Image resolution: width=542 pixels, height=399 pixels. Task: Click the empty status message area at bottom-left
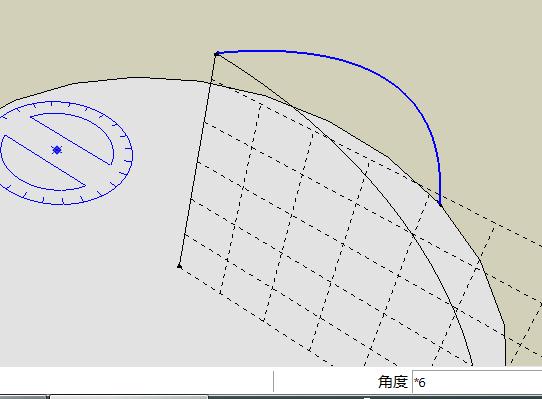(136, 381)
